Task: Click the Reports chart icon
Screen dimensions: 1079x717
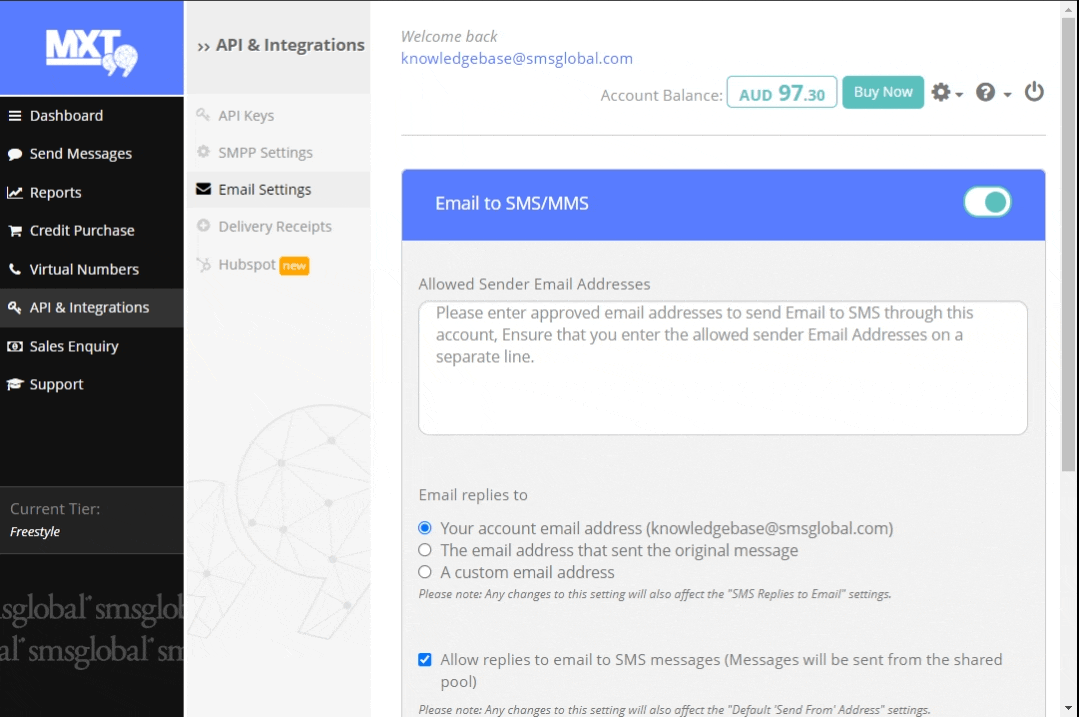Action: (x=15, y=193)
